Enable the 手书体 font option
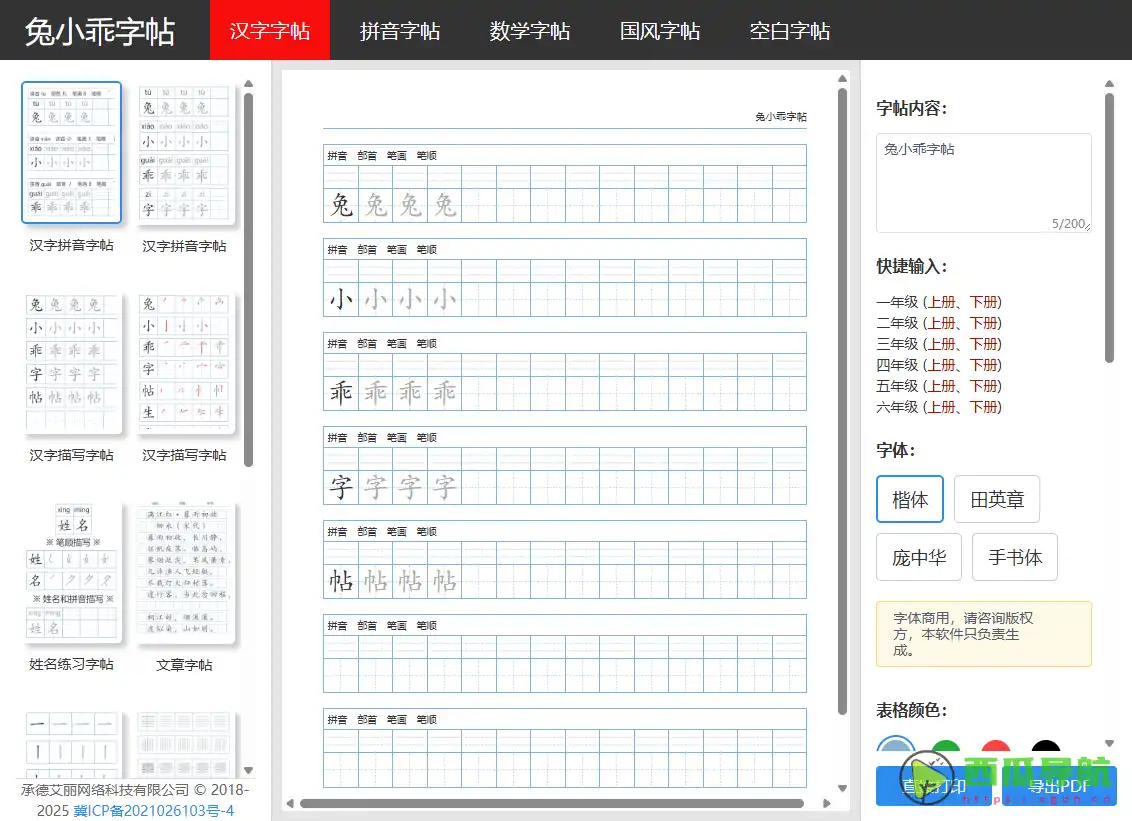The image size is (1132, 821). [x=1014, y=557]
